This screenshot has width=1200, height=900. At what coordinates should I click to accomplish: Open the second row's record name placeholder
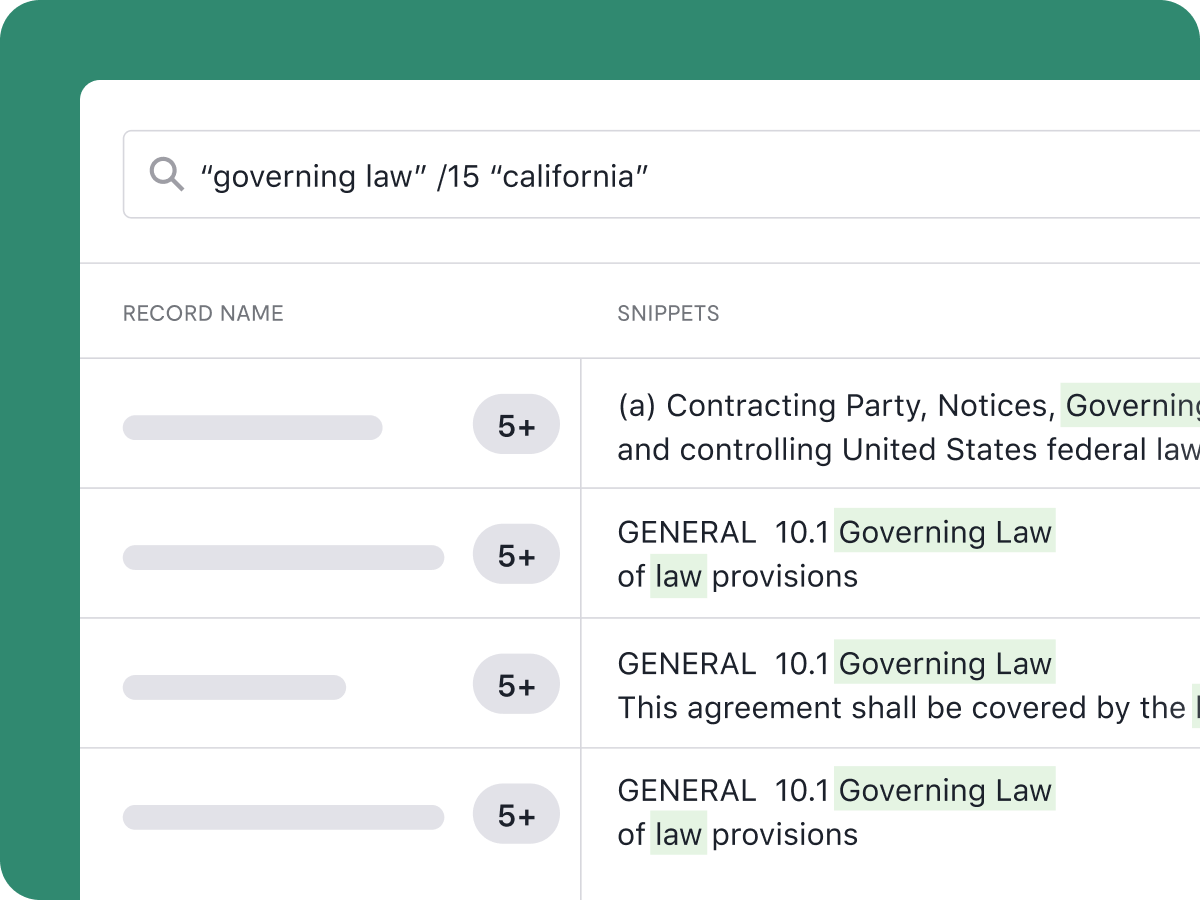click(283, 557)
